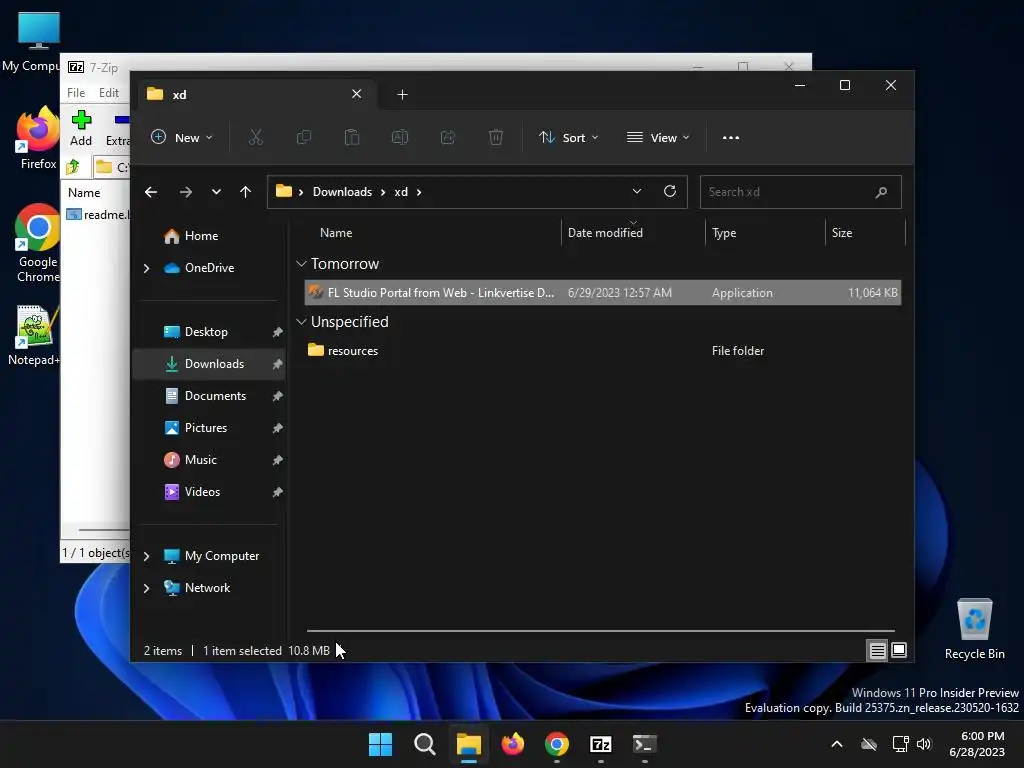Click the Delete trash icon in toolbar
This screenshot has height=768, width=1024.
pyautogui.click(x=496, y=137)
